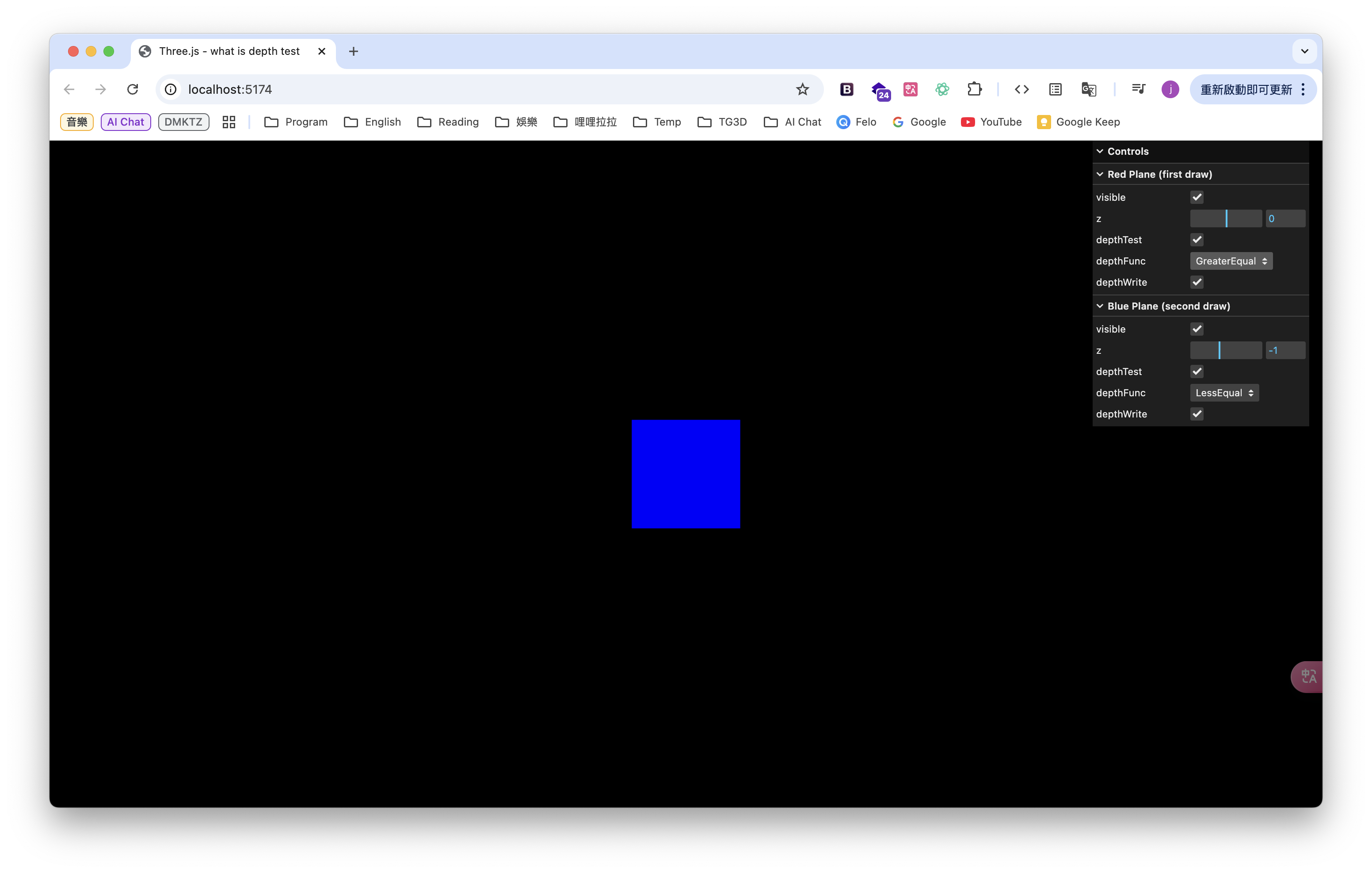
Task: Open the bookmark apps grid icon
Action: (x=229, y=122)
